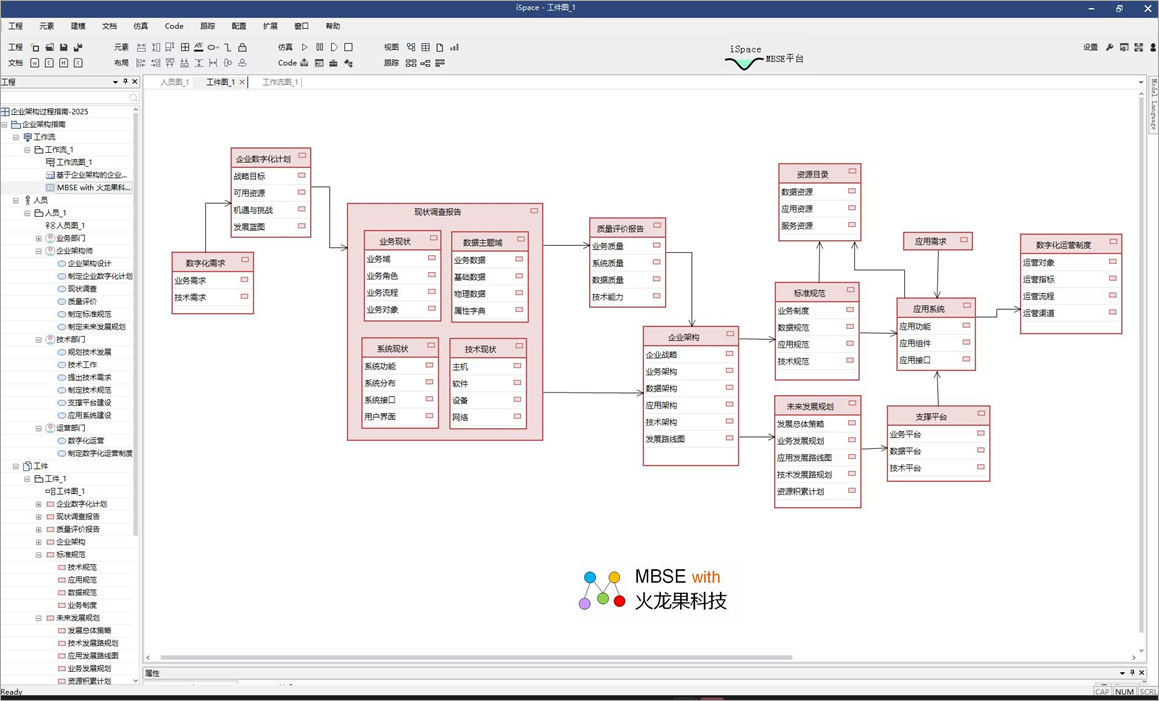Collapse the 企业架构师 tree node
Viewport: 1159px width, 701px height.
39,251
